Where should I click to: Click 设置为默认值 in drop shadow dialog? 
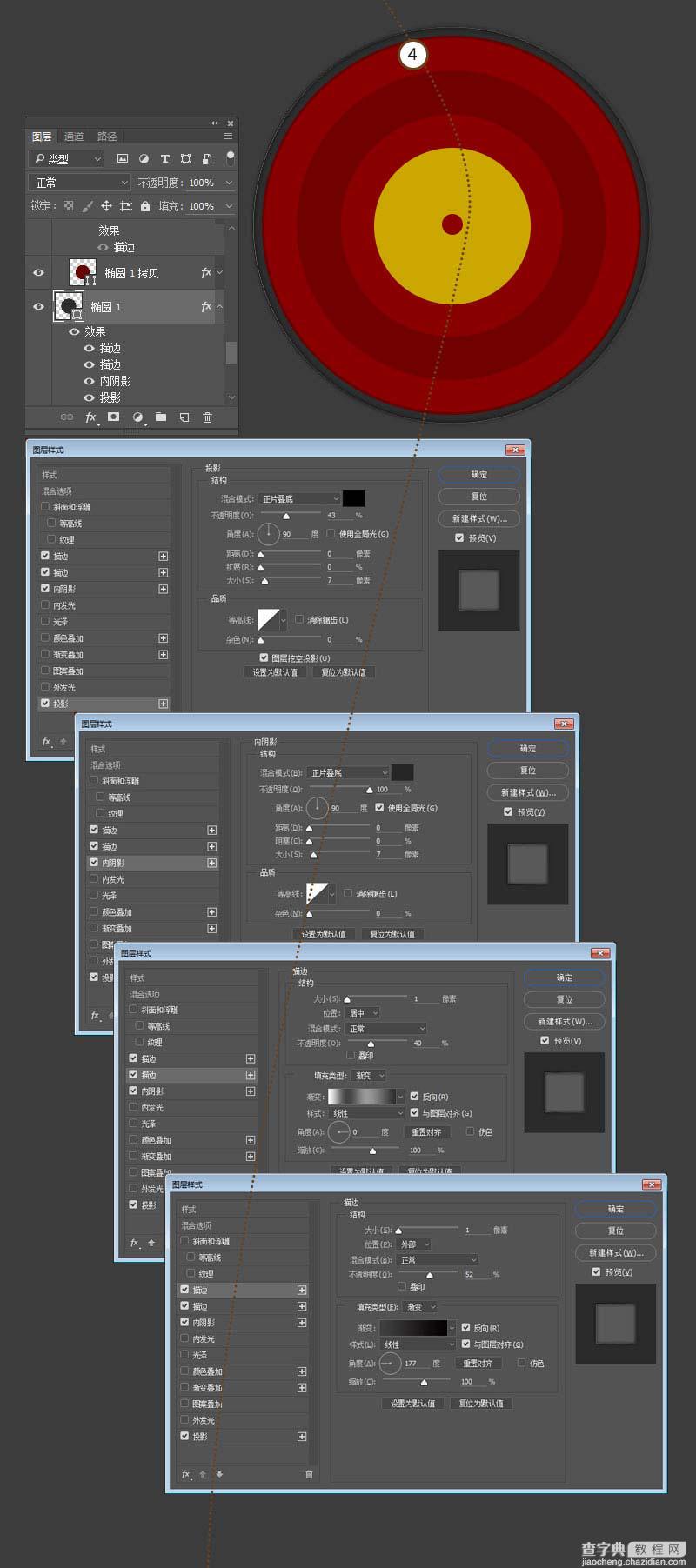click(275, 672)
